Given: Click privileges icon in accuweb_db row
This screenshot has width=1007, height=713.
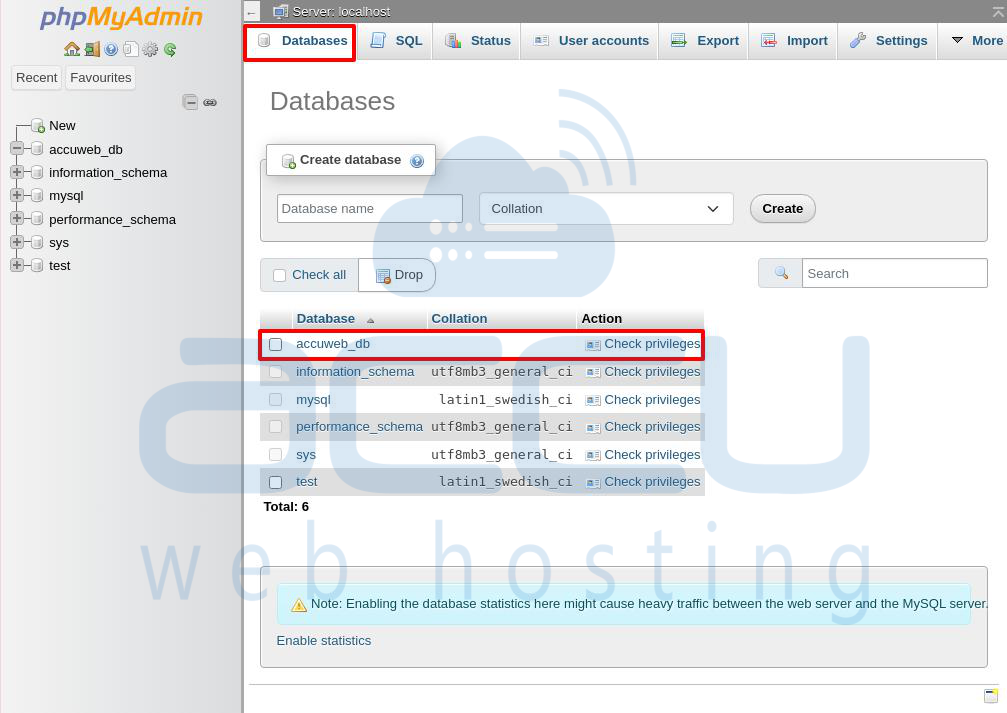Looking at the screenshot, I should (593, 345).
